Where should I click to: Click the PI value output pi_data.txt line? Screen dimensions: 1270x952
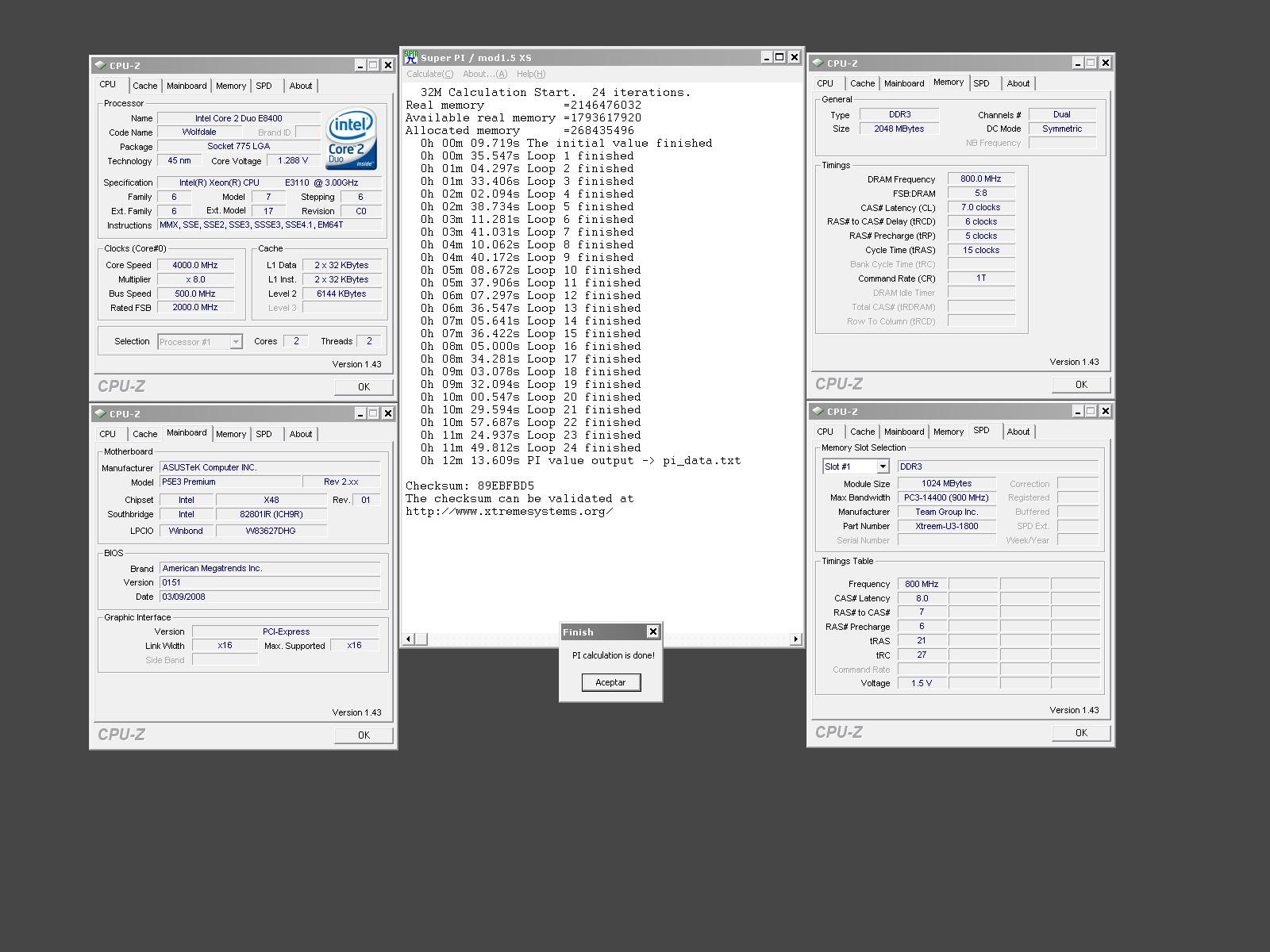tap(581, 460)
